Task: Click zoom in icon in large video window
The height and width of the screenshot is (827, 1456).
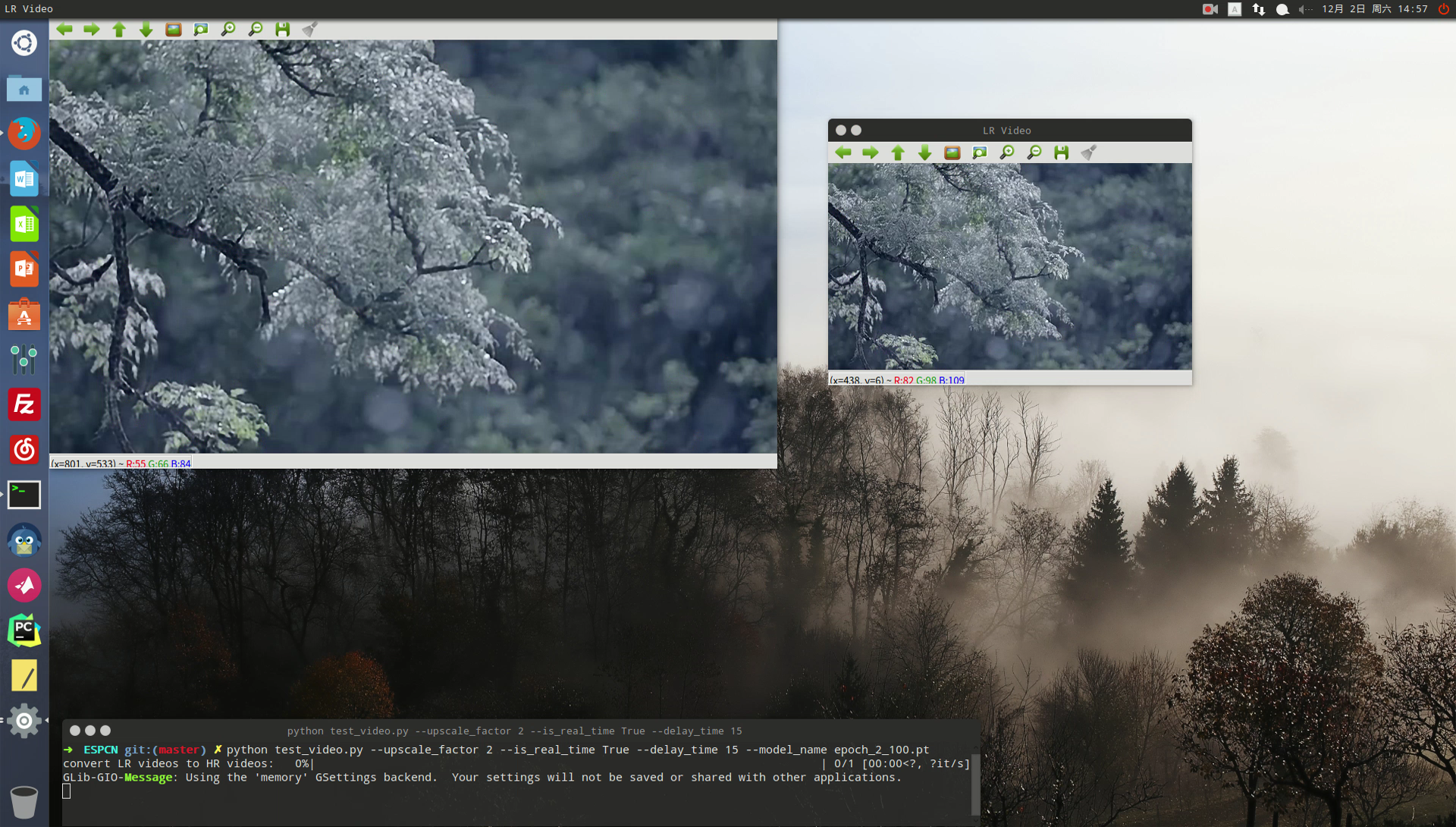Action: coord(227,30)
